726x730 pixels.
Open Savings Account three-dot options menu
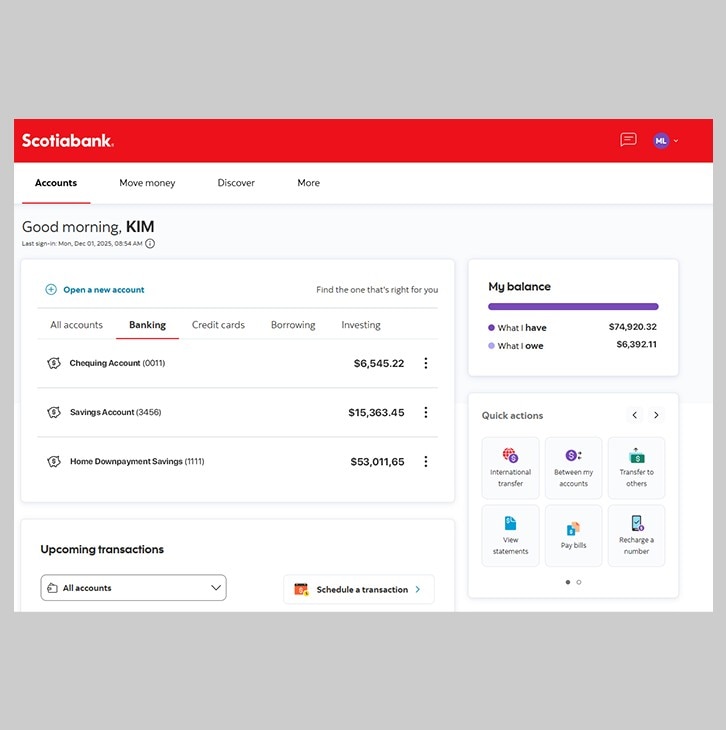[426, 412]
